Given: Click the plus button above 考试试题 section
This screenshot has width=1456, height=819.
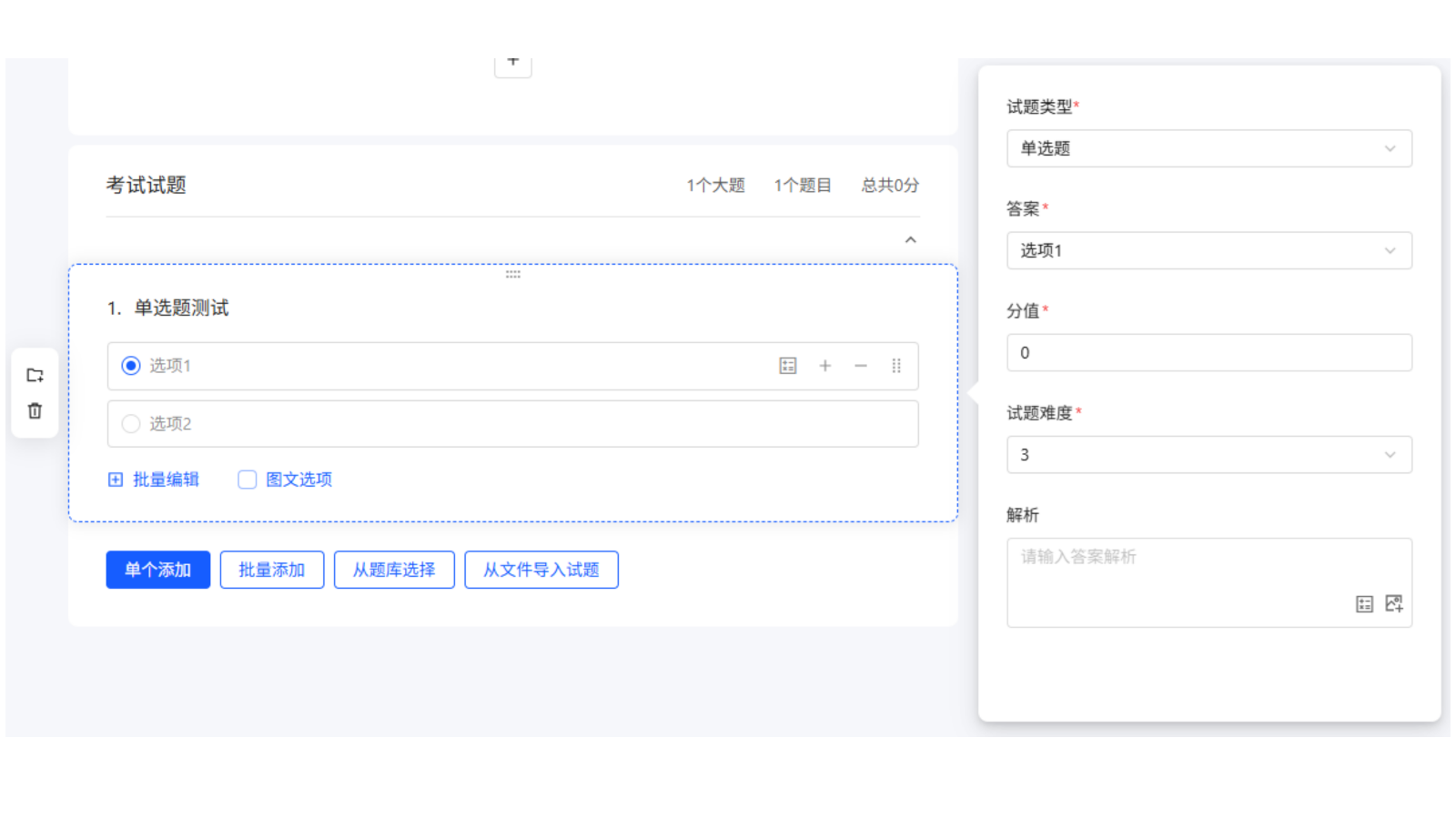Looking at the screenshot, I should pyautogui.click(x=512, y=61).
